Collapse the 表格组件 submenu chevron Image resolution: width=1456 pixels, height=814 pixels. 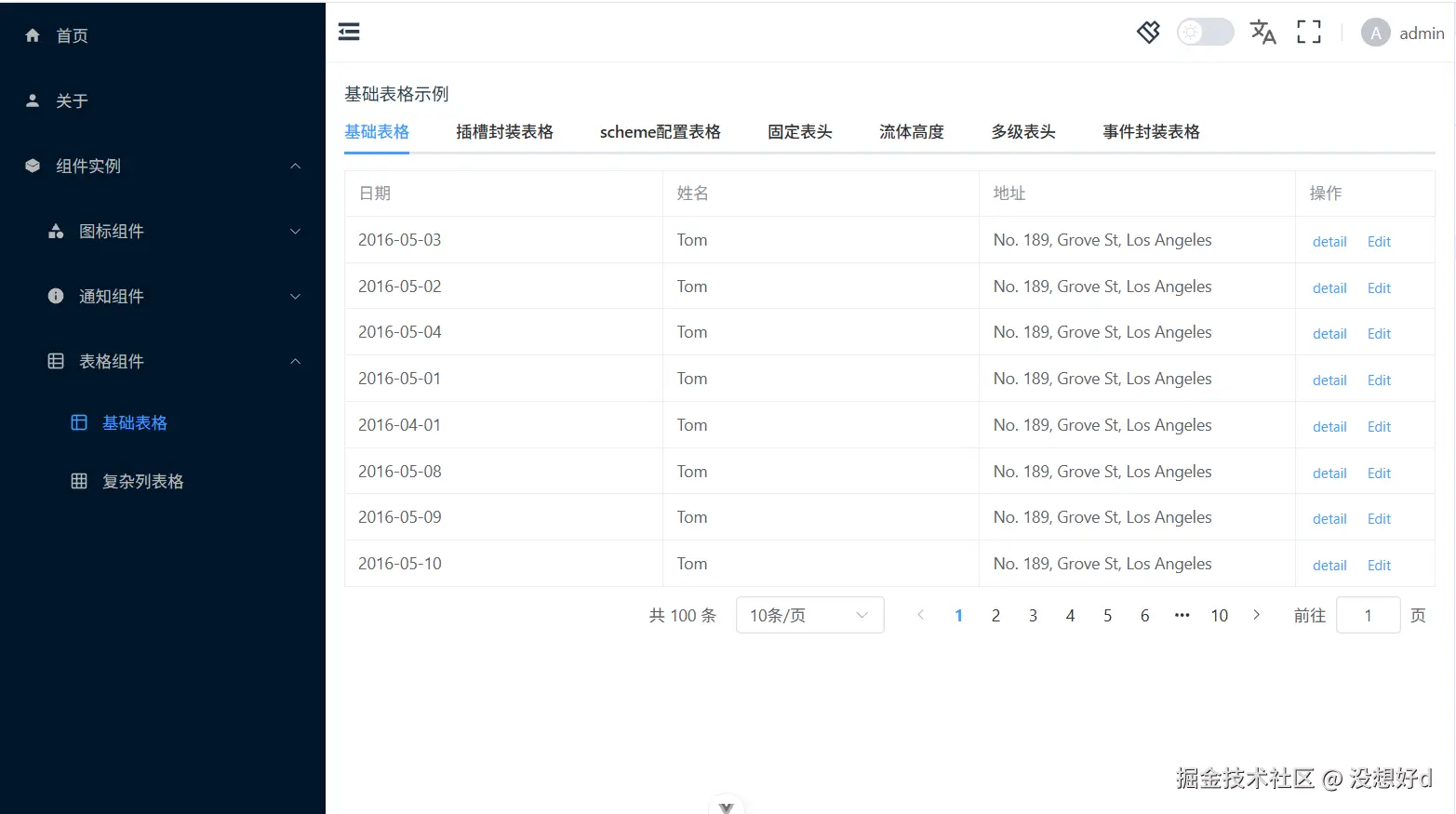point(295,361)
